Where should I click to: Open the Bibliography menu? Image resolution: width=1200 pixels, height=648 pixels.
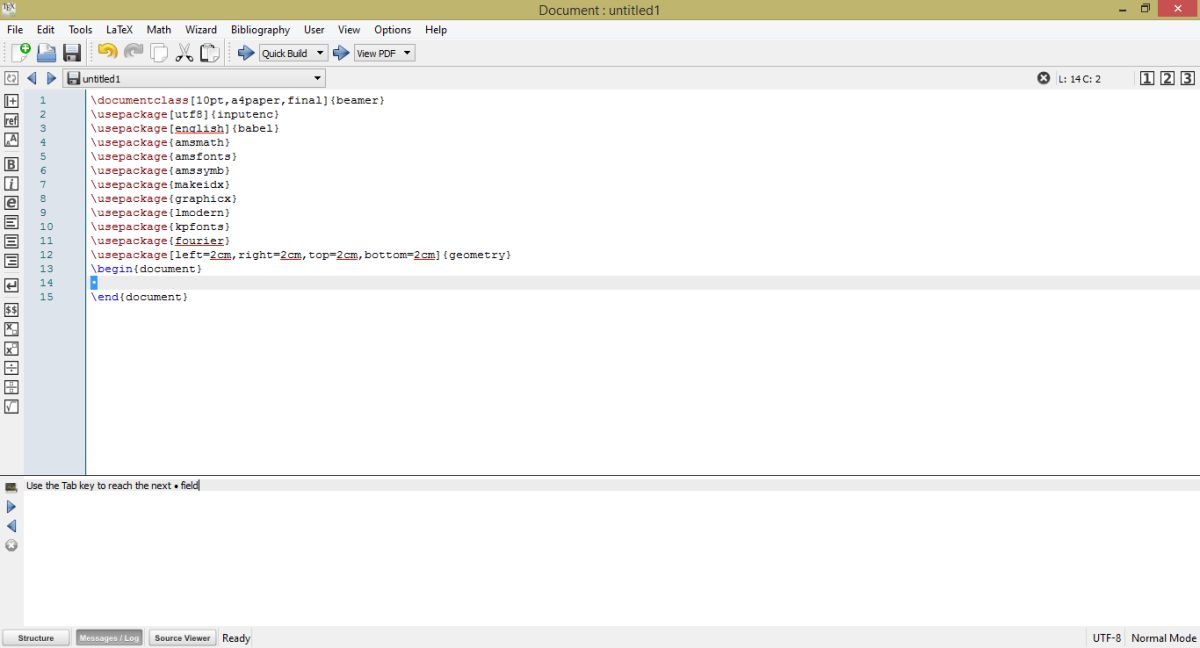point(260,30)
